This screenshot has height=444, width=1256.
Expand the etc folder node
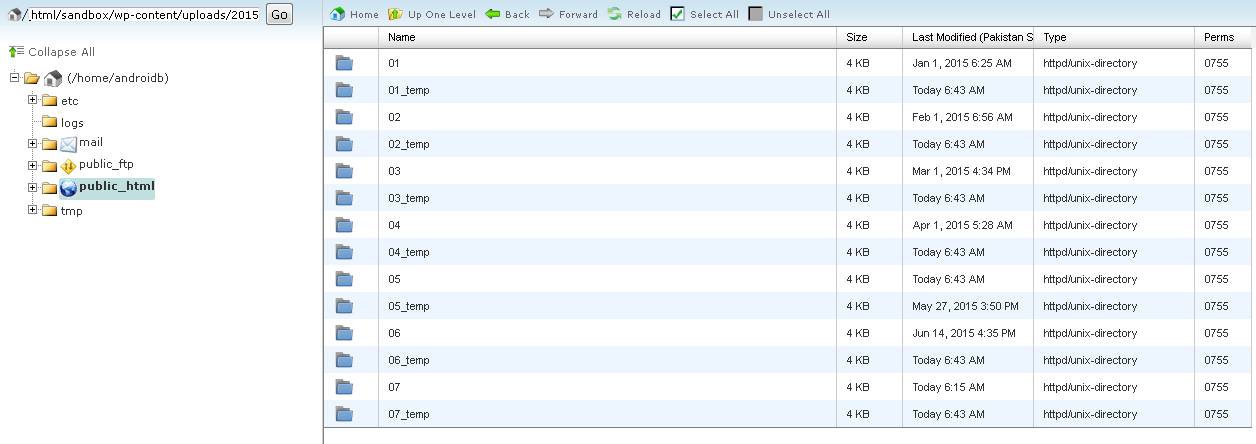tap(33, 99)
